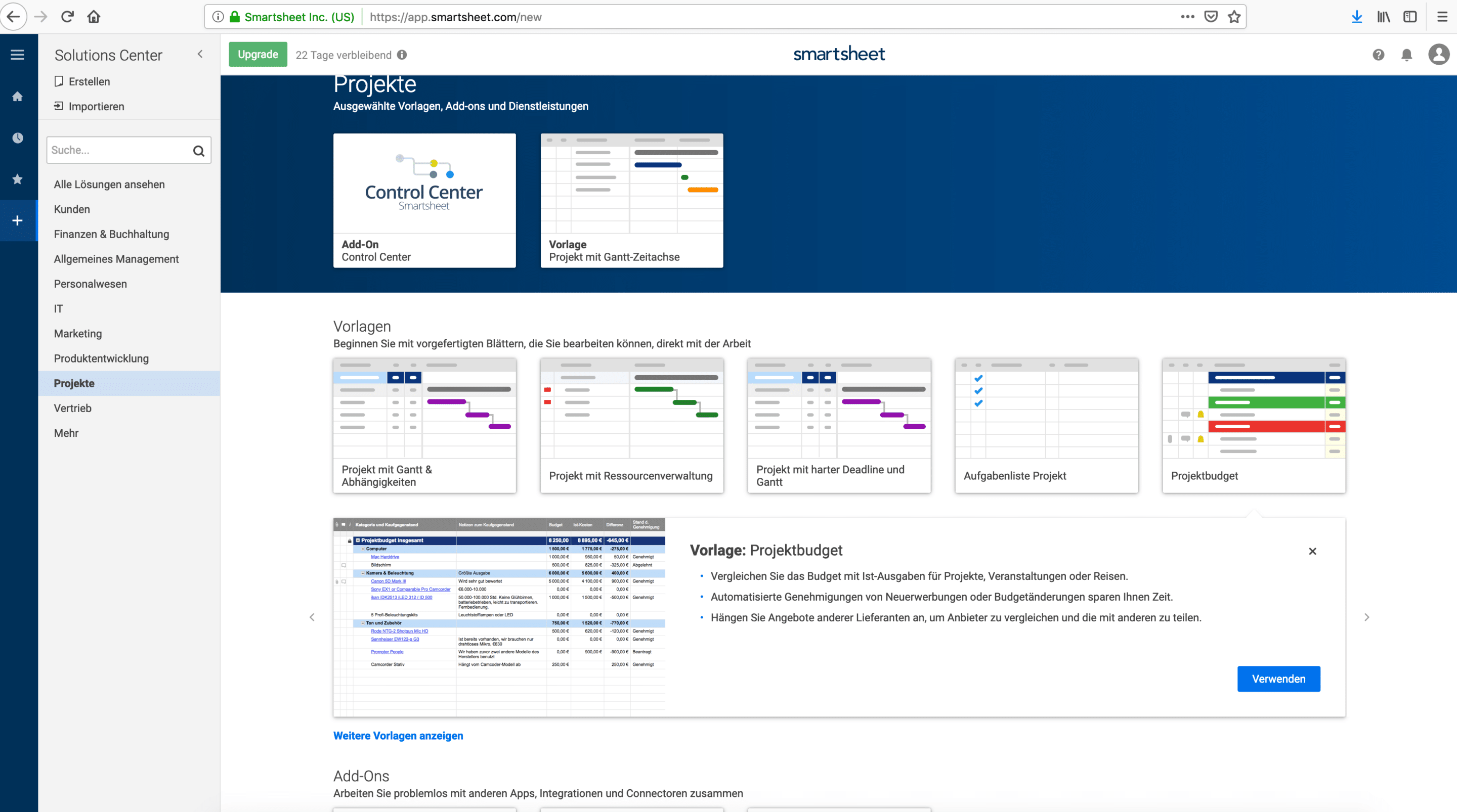This screenshot has height=812, width=1457.
Task: Open Projekt mit harter Deadline template
Action: click(x=839, y=425)
